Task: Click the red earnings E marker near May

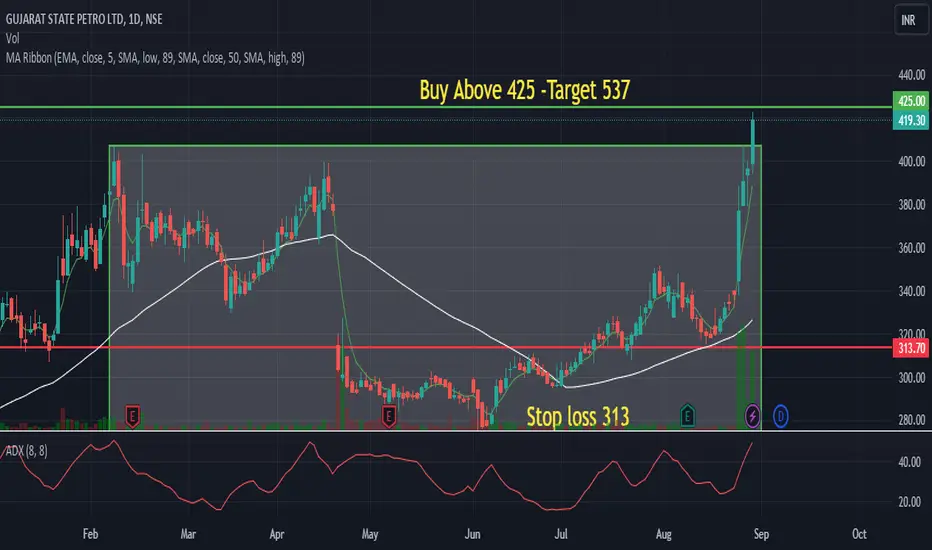Action: (x=389, y=416)
